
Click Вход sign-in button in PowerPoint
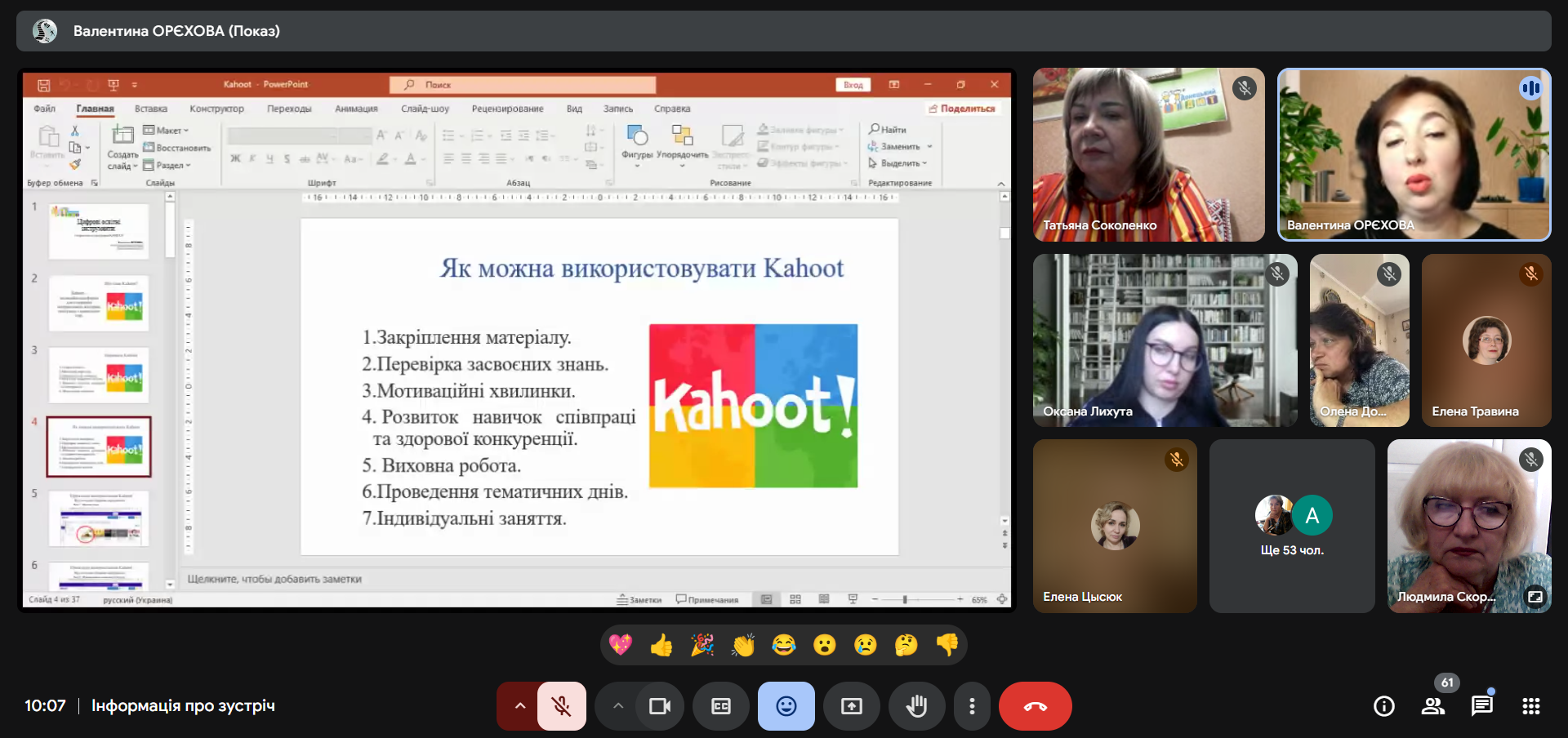(853, 85)
